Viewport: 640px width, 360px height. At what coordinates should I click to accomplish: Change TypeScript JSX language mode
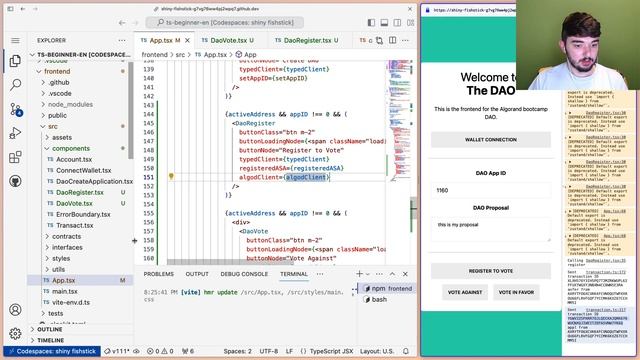pos(331,351)
